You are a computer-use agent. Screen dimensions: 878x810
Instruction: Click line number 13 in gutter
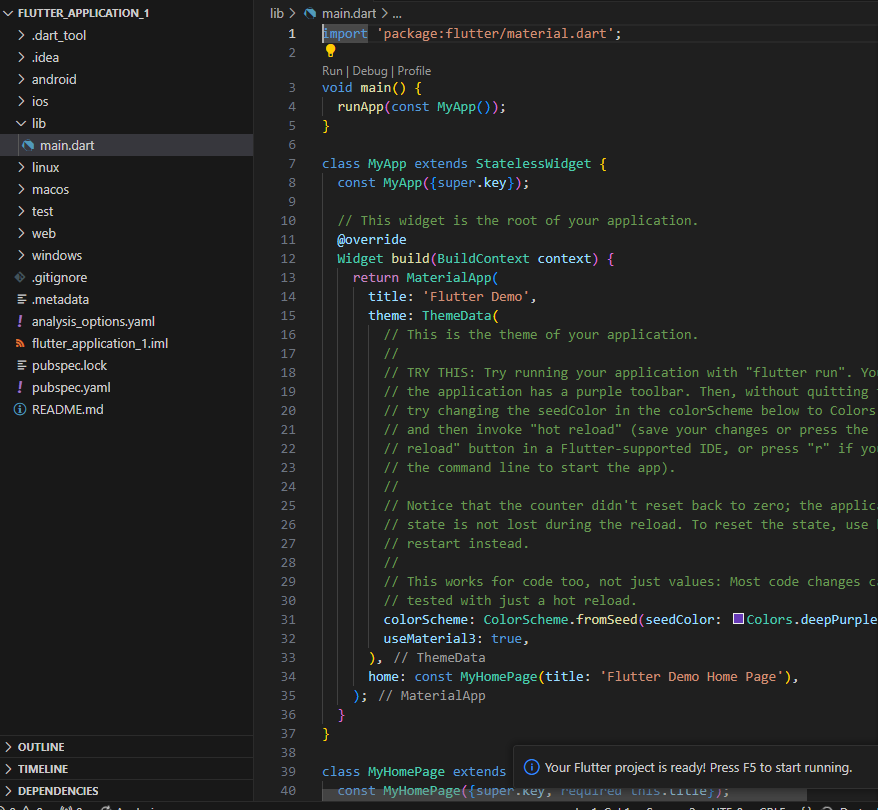(x=288, y=278)
